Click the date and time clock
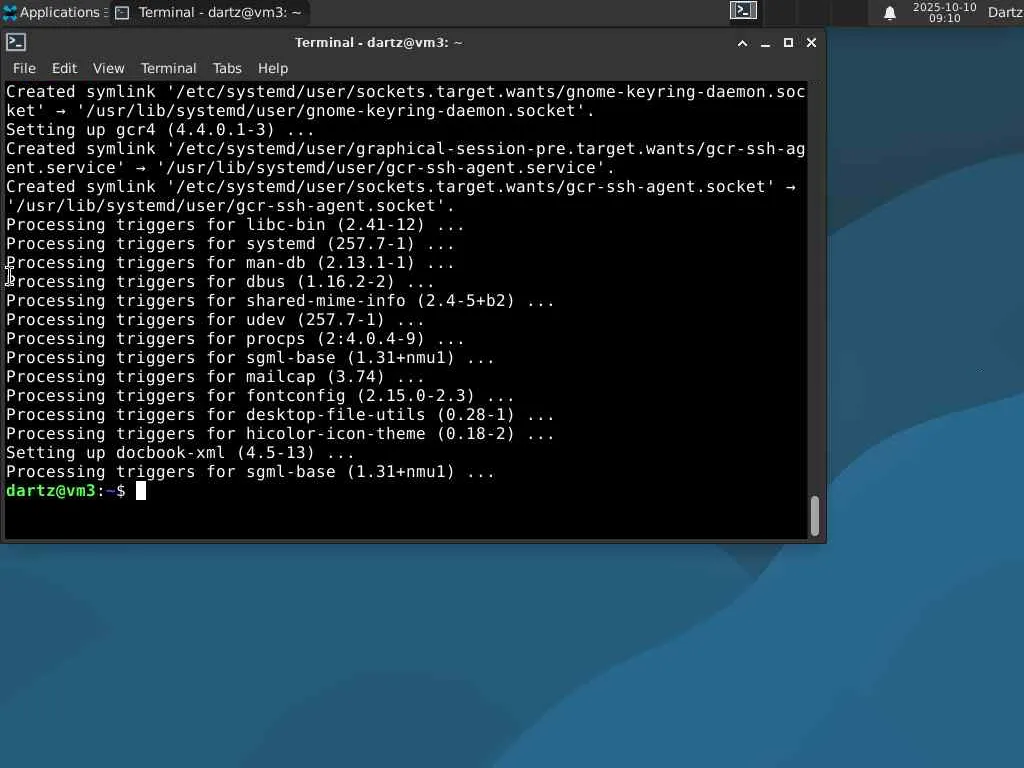 944,12
